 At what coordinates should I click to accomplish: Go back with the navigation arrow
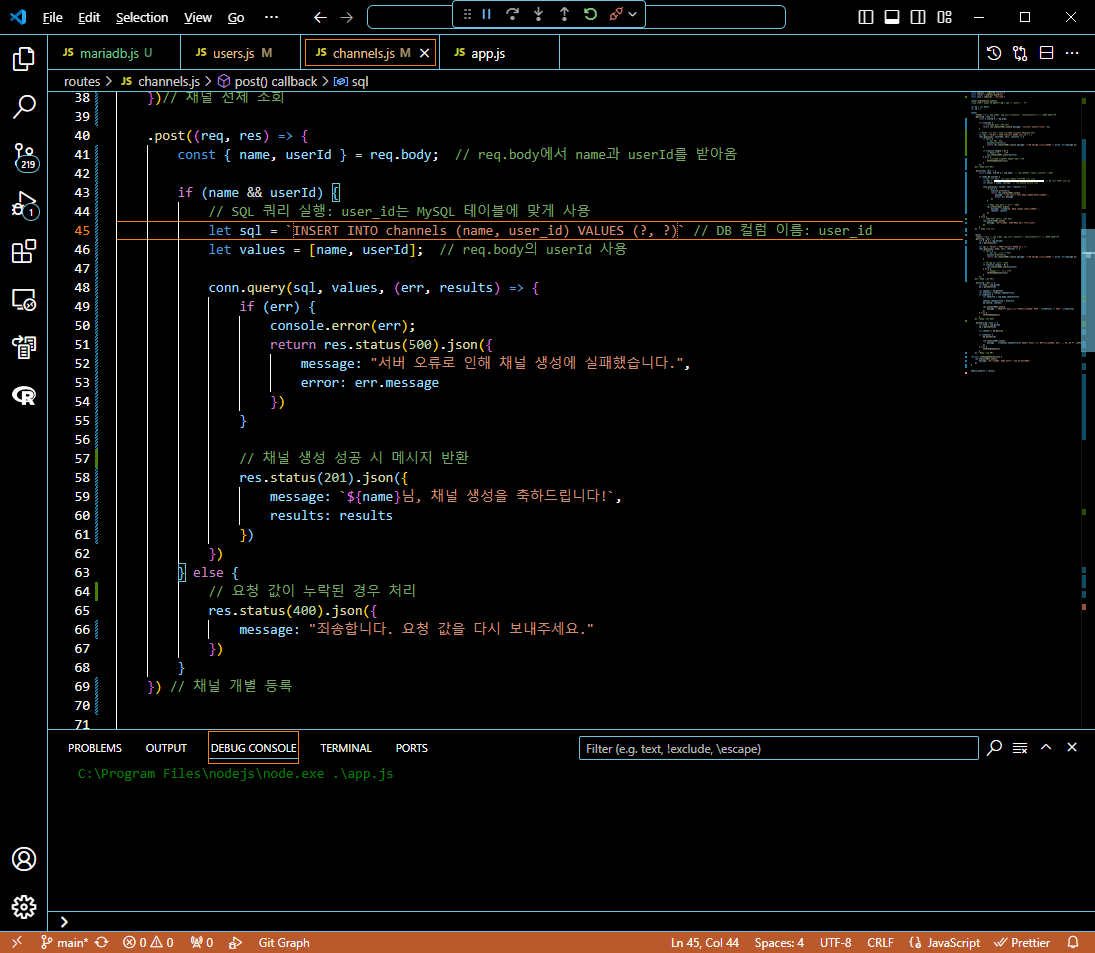tap(321, 17)
